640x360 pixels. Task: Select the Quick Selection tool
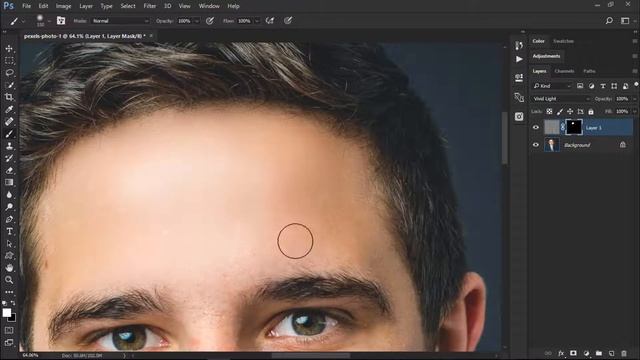[9, 85]
